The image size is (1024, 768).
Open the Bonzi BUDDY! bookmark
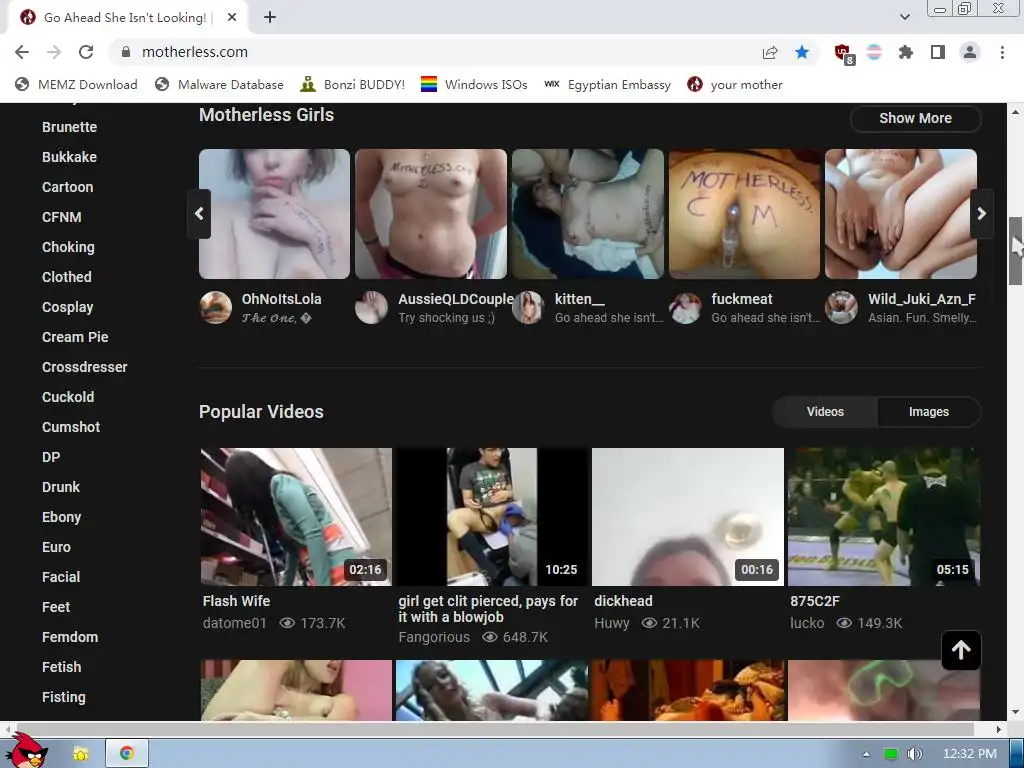coord(353,84)
